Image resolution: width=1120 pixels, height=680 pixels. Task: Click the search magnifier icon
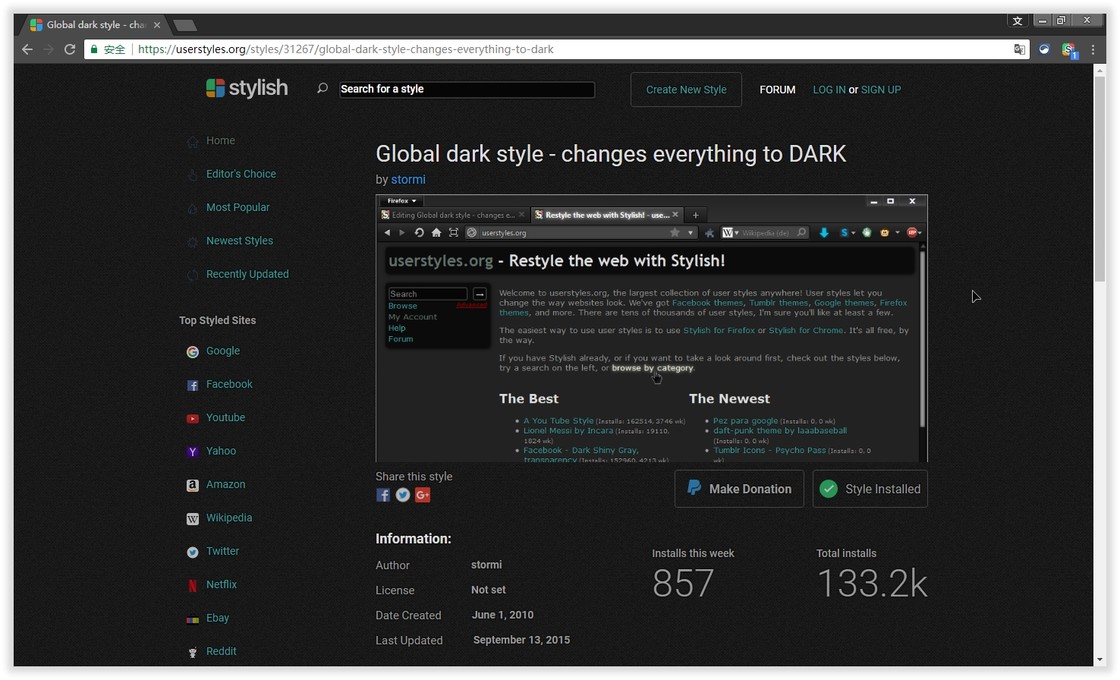(x=323, y=88)
